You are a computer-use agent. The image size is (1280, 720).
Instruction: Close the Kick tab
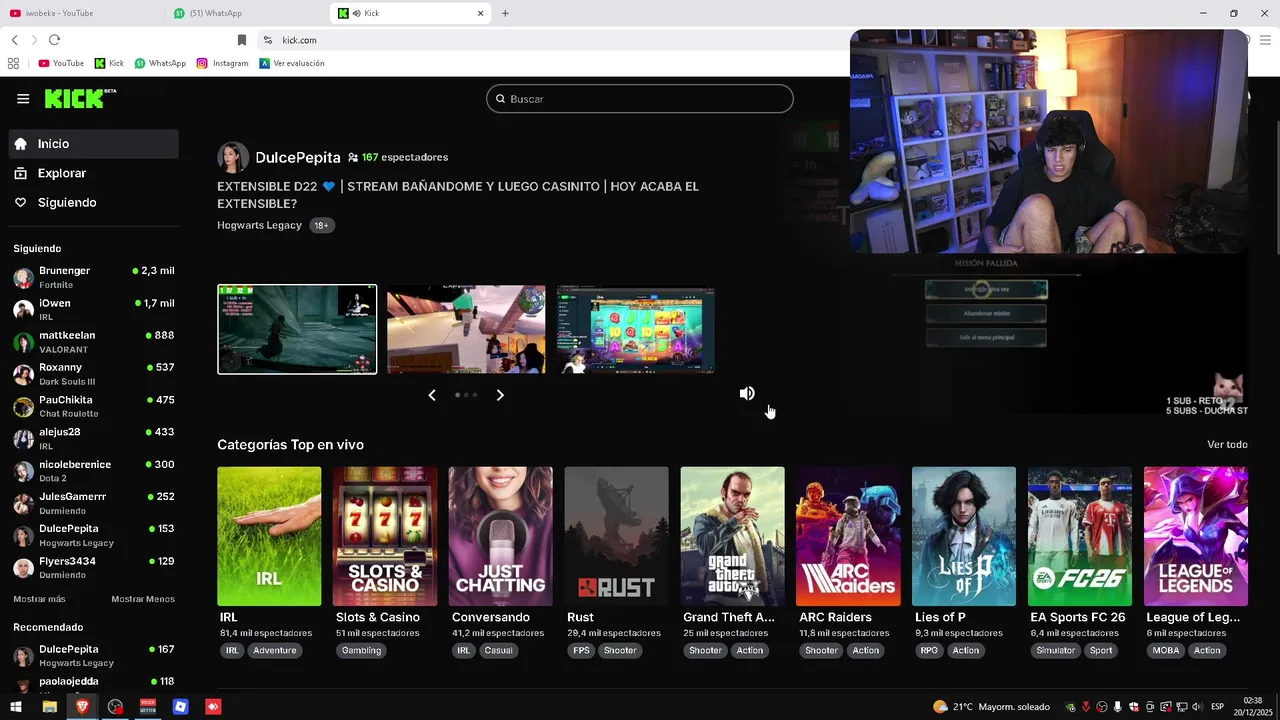coord(480,13)
